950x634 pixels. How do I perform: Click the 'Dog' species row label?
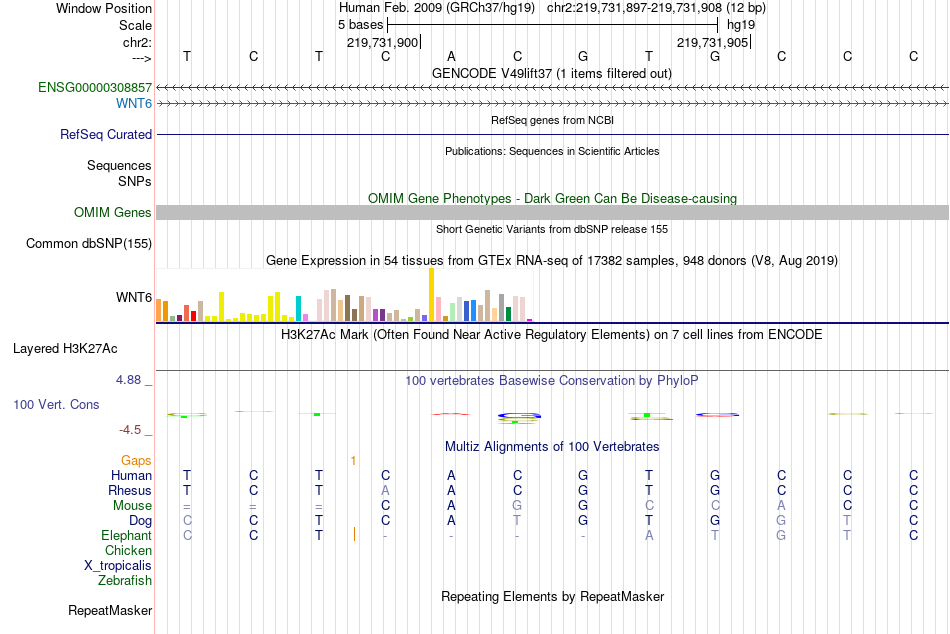pyautogui.click(x=140, y=521)
